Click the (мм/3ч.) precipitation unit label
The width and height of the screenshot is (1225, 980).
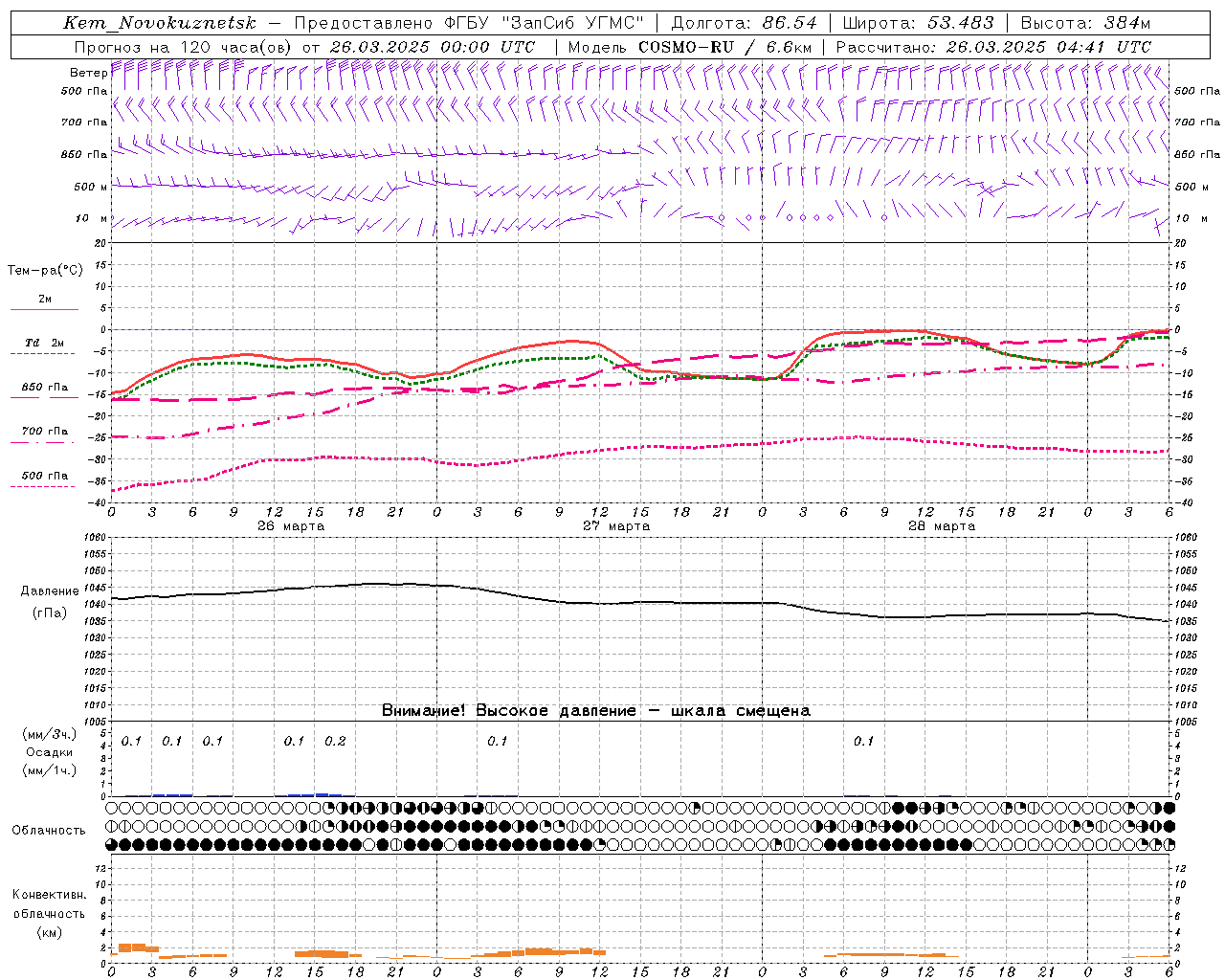pyautogui.click(x=50, y=734)
